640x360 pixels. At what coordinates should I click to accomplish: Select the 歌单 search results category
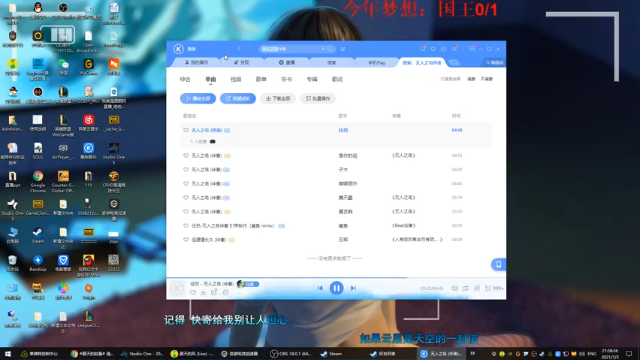pyautogui.click(x=261, y=79)
